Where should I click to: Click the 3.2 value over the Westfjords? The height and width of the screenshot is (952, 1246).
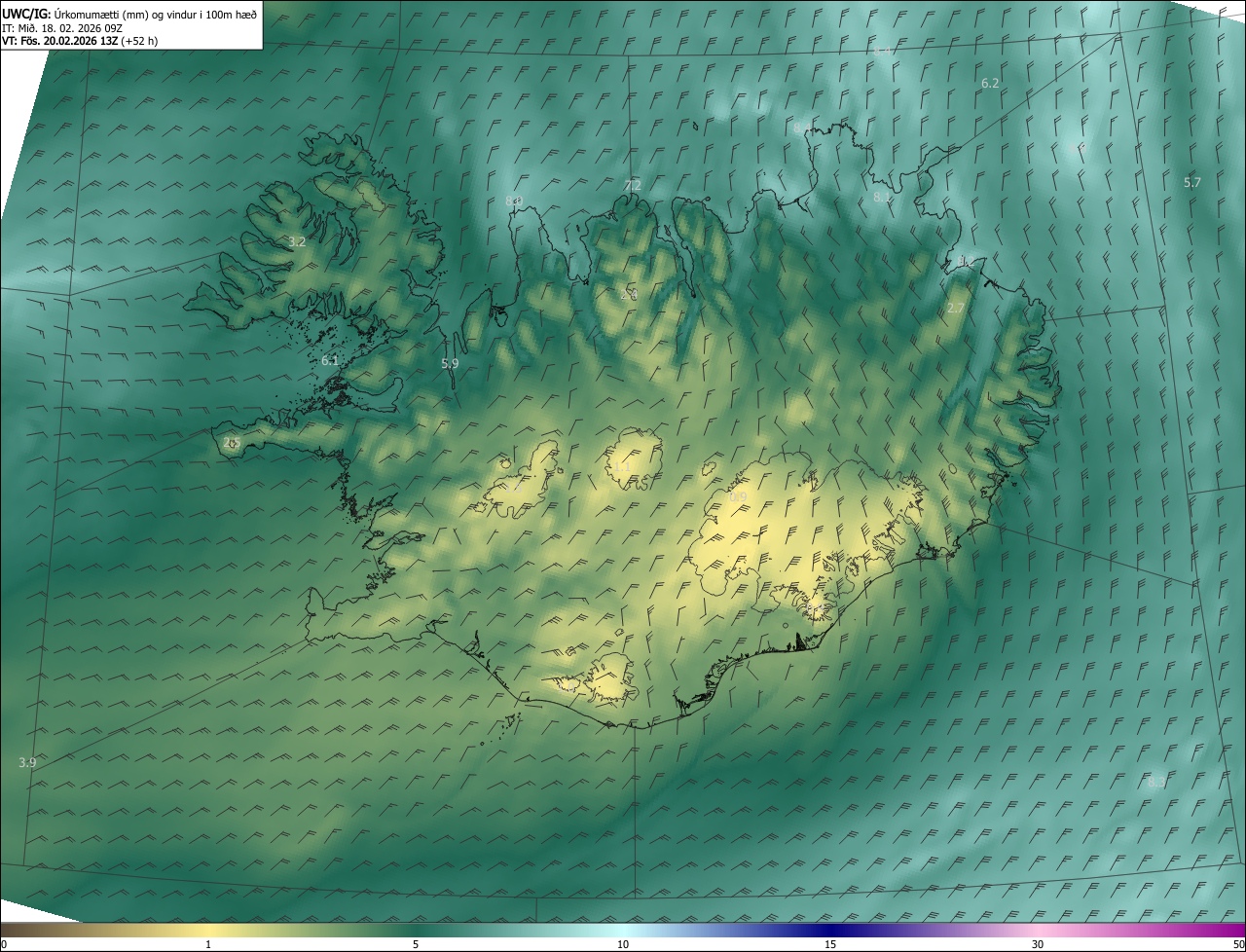[298, 241]
